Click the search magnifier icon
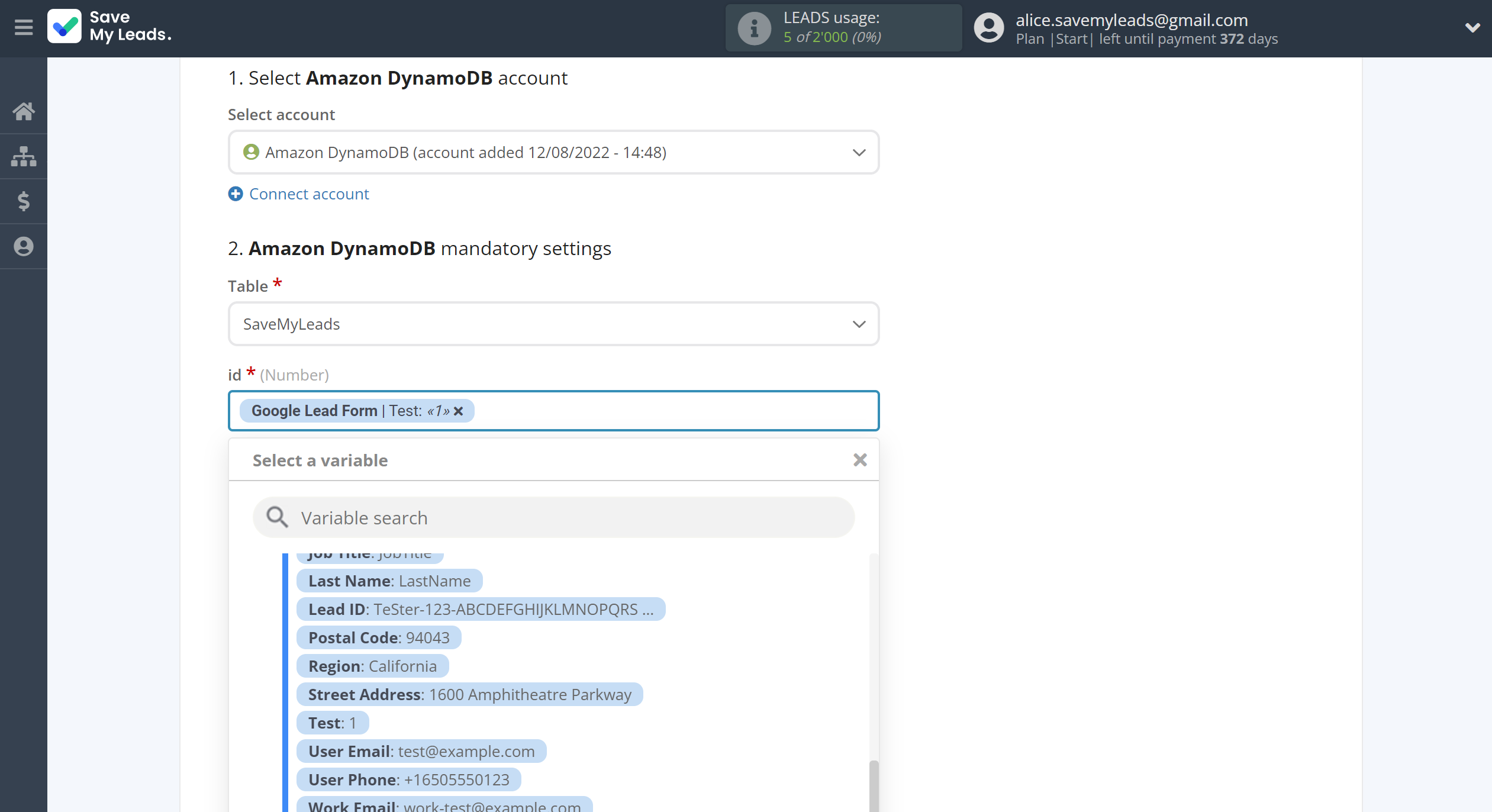The height and width of the screenshot is (812, 1492). (277, 517)
